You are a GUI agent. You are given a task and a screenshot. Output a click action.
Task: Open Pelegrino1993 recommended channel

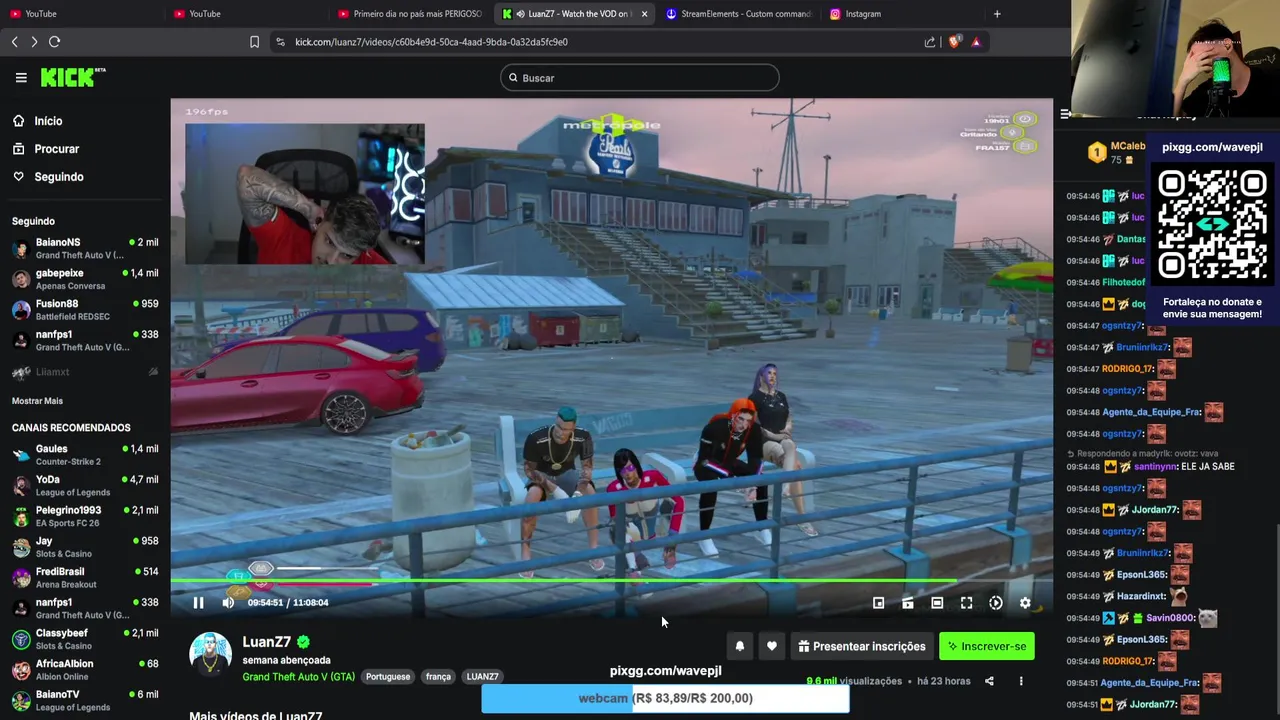pos(84,516)
